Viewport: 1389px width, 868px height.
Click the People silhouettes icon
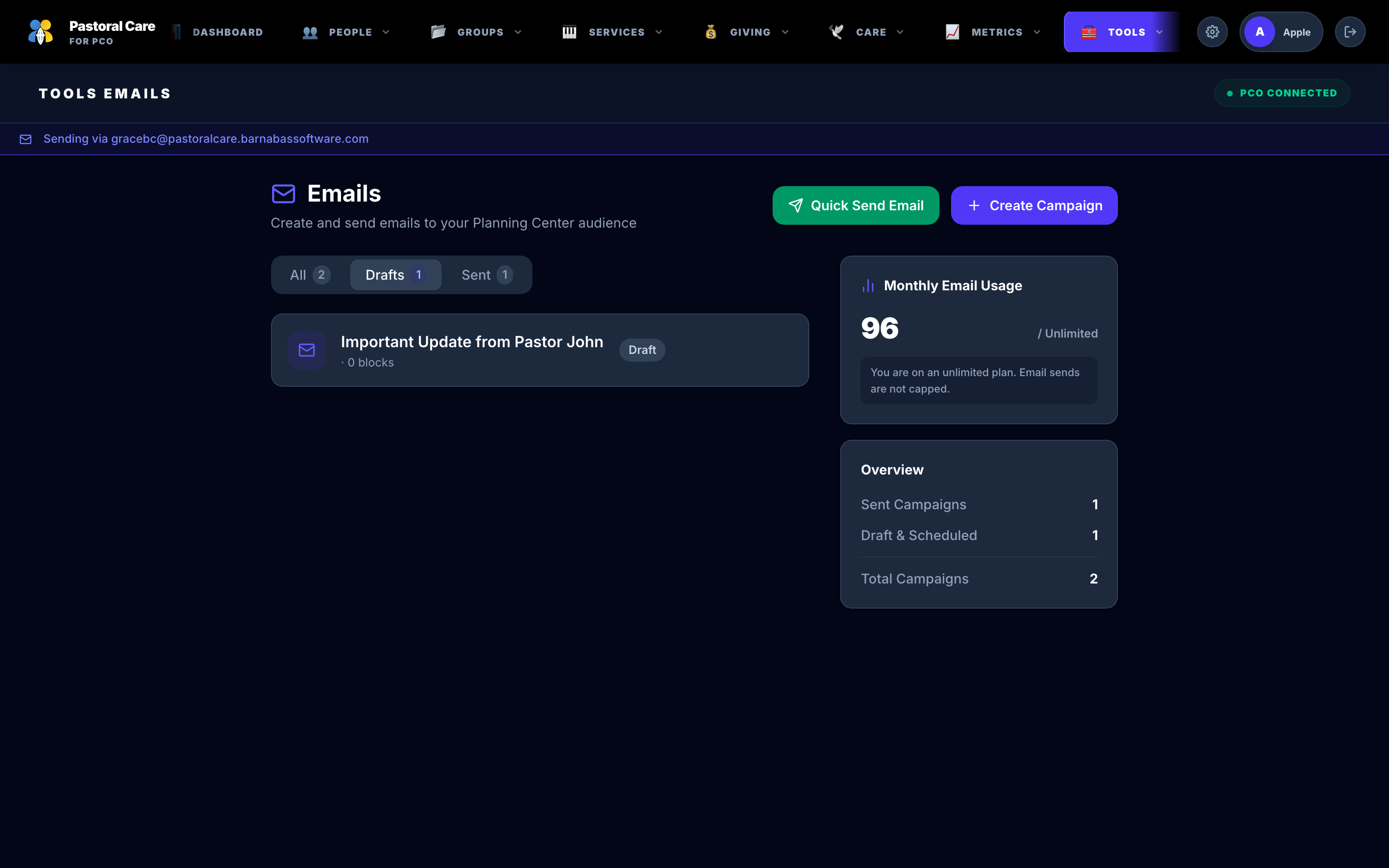310,32
